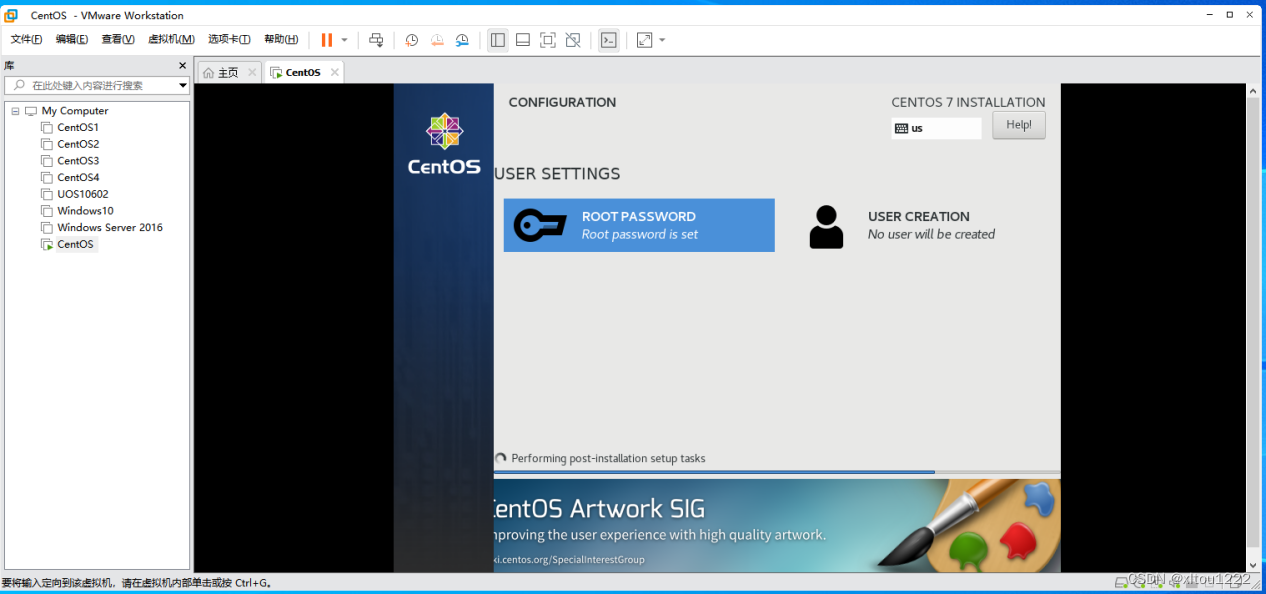Viewport: 1266px width, 594px height.
Task: Close the 主页 tab
Action: tap(252, 72)
